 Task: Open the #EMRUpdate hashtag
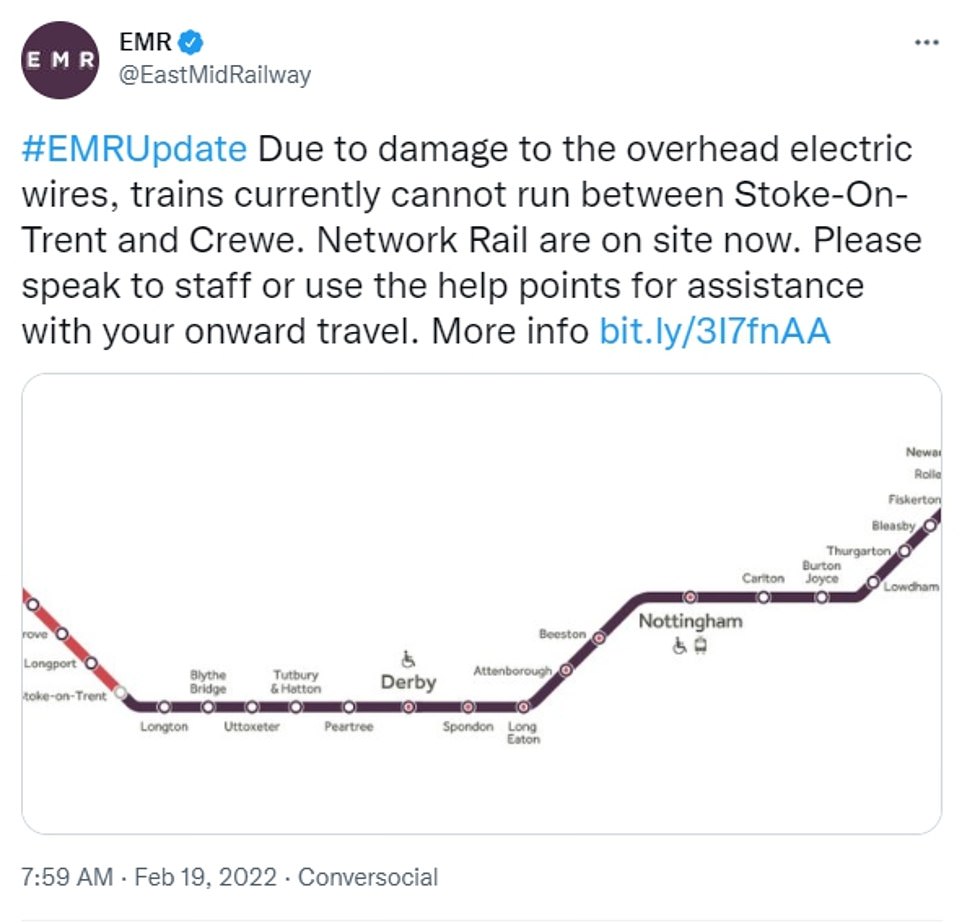coord(134,149)
